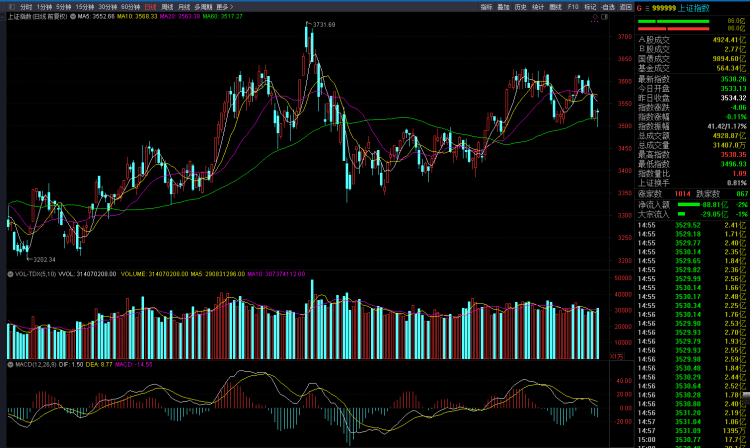Expand the 更多> period options
Viewport: 750px width, 448px height.
point(225,6)
